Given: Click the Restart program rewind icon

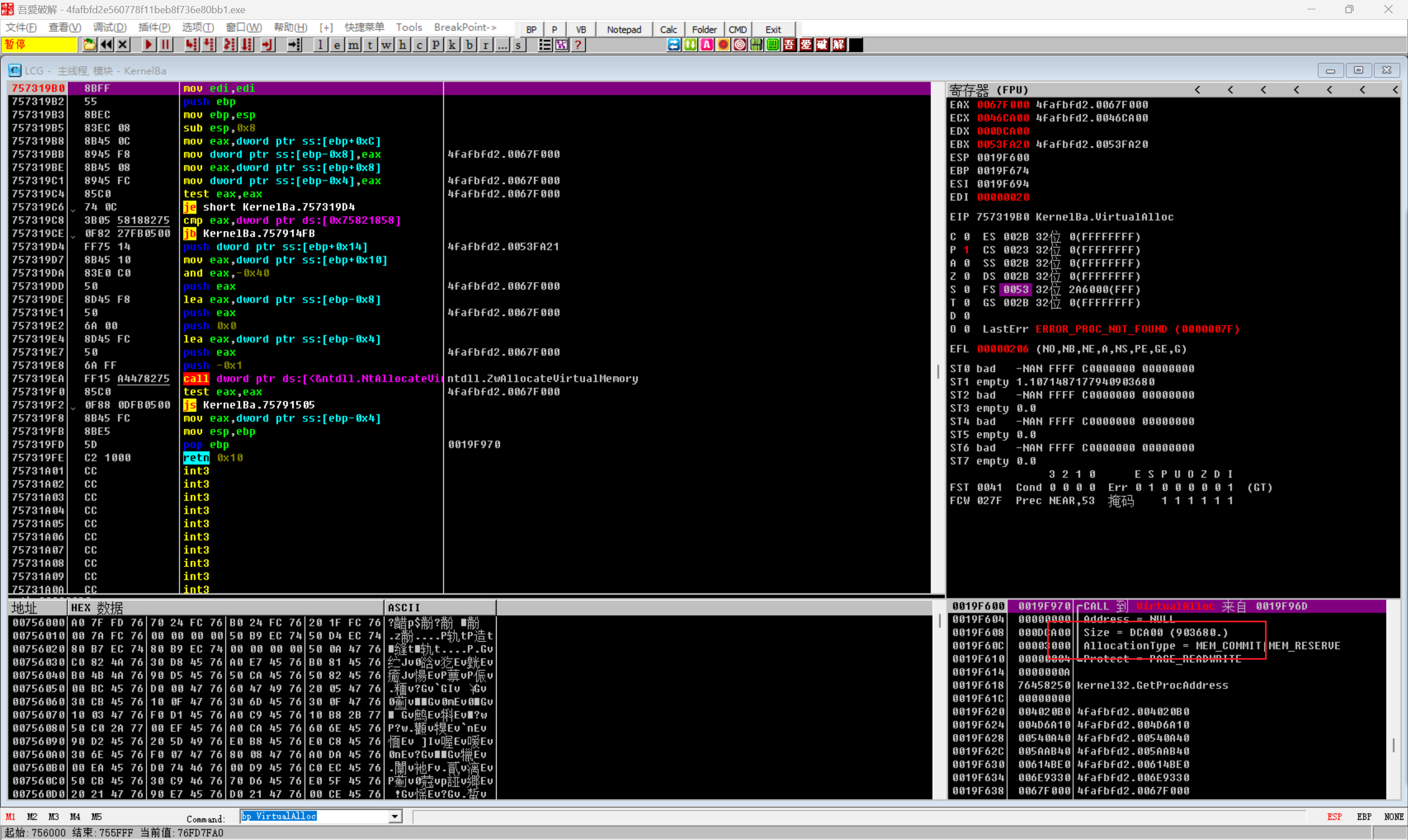Looking at the screenshot, I should click(x=106, y=45).
